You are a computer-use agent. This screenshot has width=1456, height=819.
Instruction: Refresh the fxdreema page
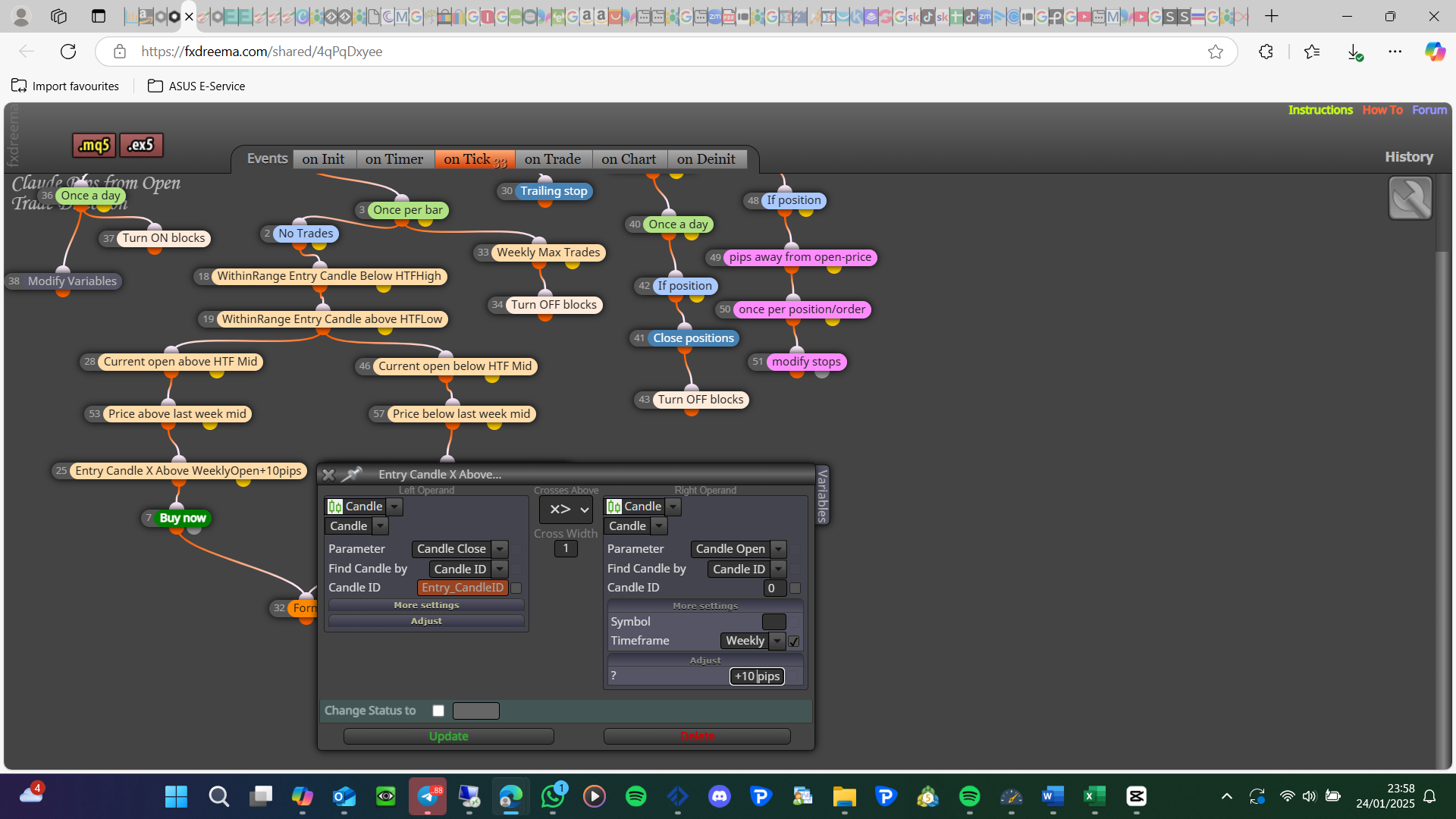[68, 52]
